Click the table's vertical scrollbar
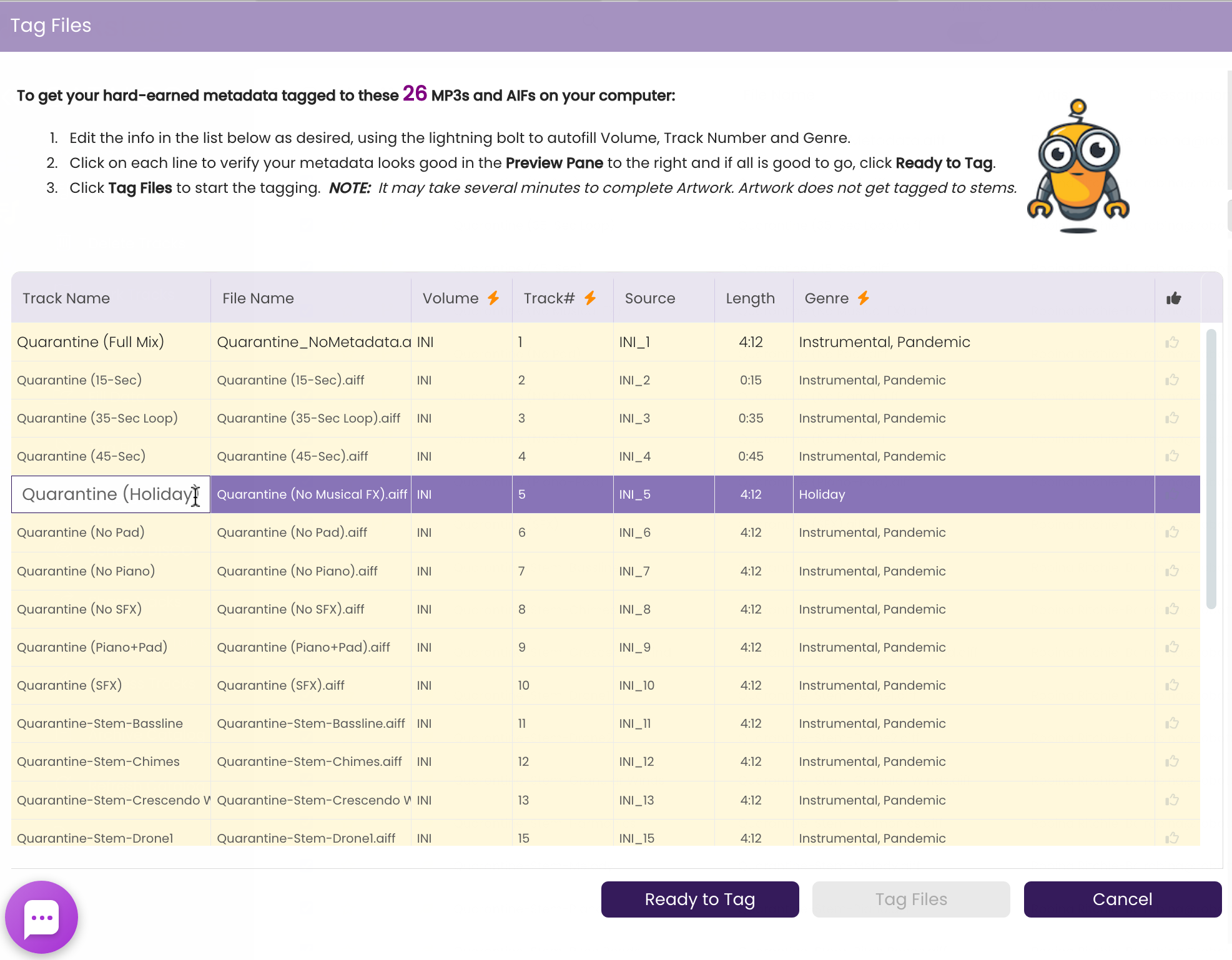The height and width of the screenshot is (960, 1232). (1211, 468)
